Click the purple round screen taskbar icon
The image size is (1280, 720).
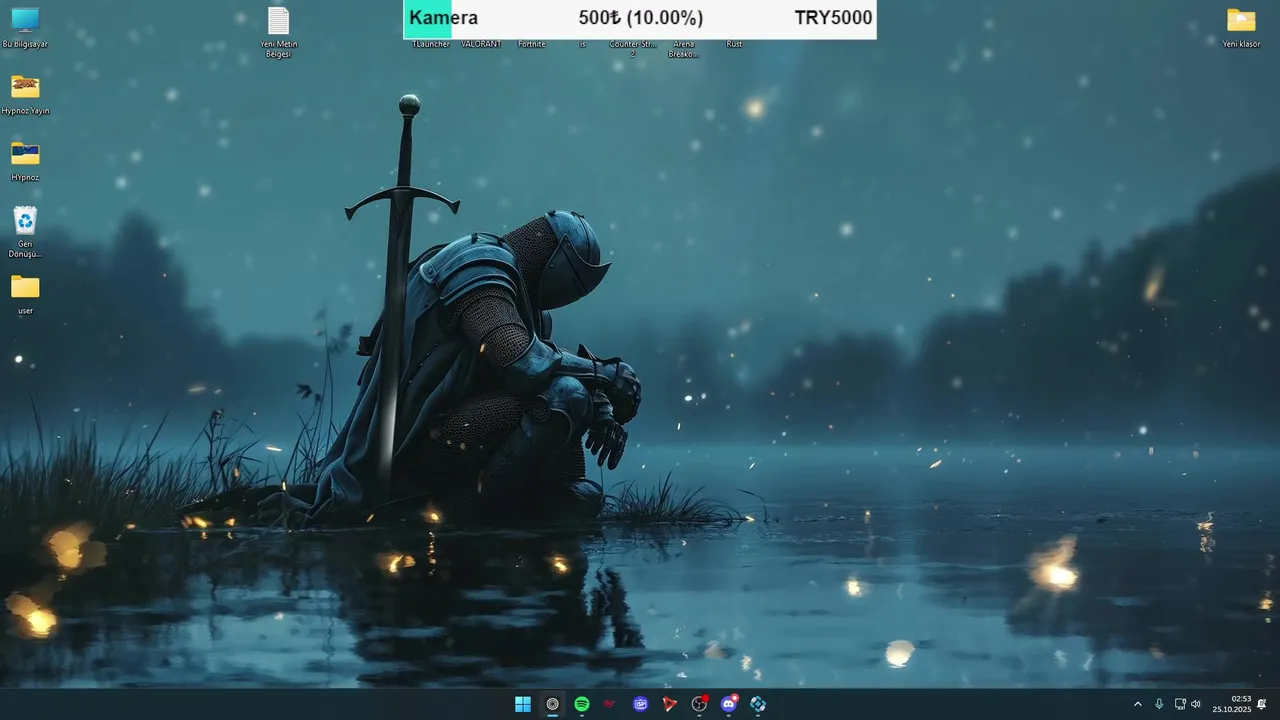pos(640,704)
